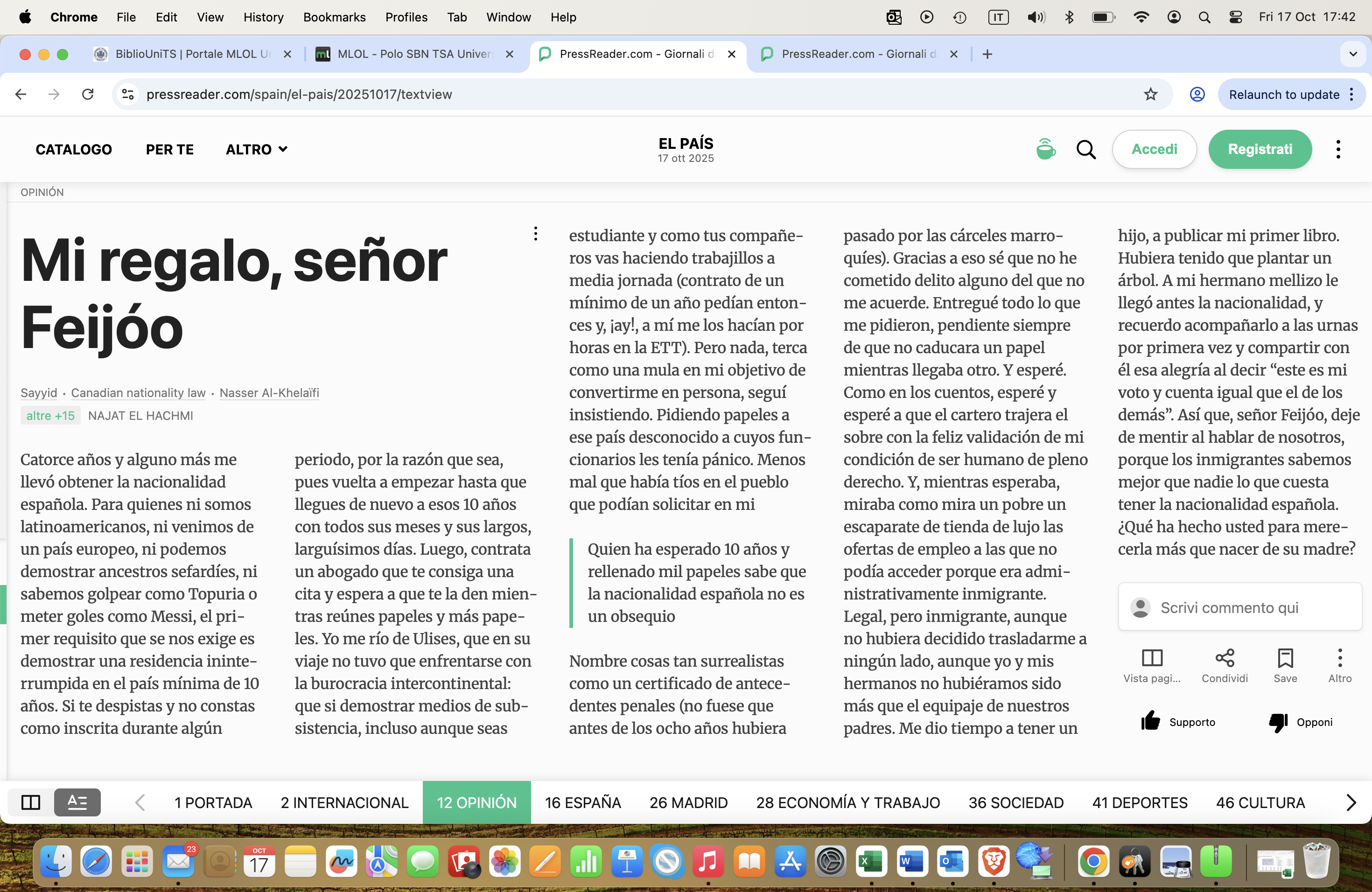Click the green coffee cup icon
1372x892 pixels.
point(1045,149)
